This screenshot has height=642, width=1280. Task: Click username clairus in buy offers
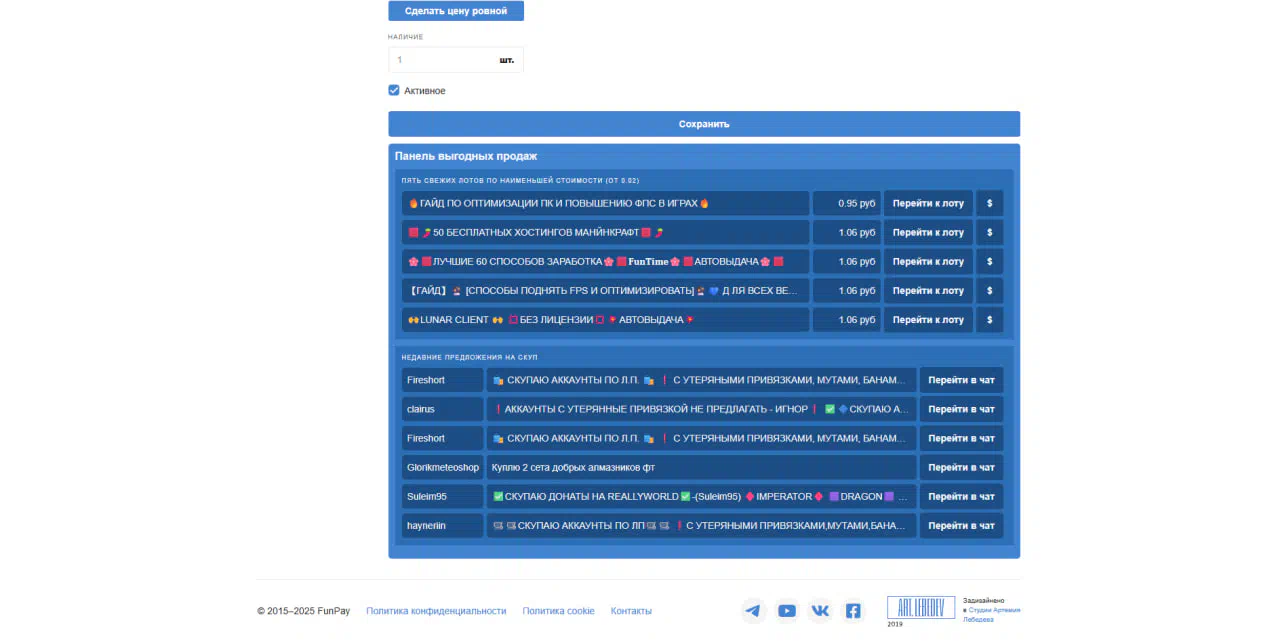(442, 409)
